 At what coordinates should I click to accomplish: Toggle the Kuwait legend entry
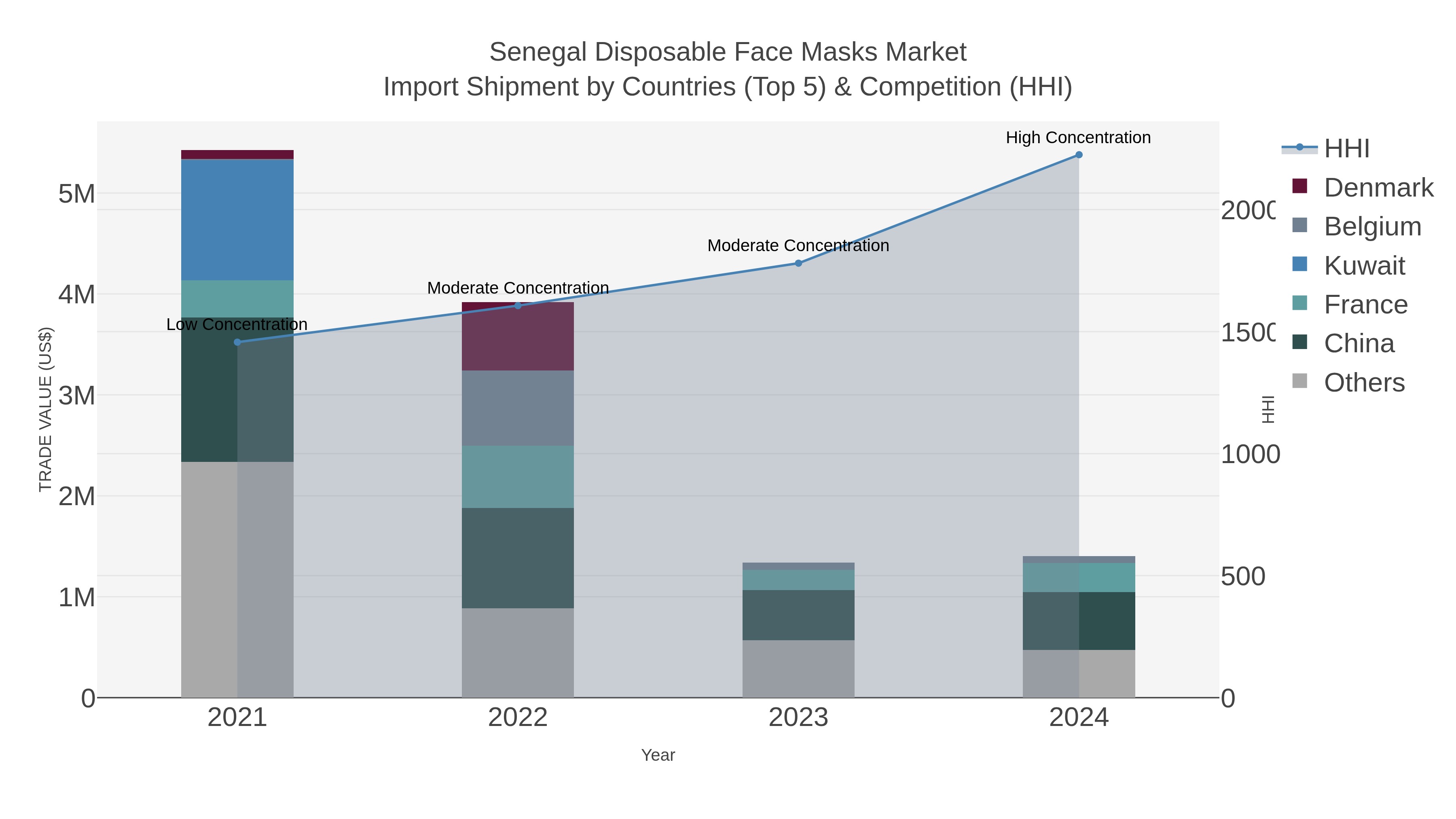1348,265
